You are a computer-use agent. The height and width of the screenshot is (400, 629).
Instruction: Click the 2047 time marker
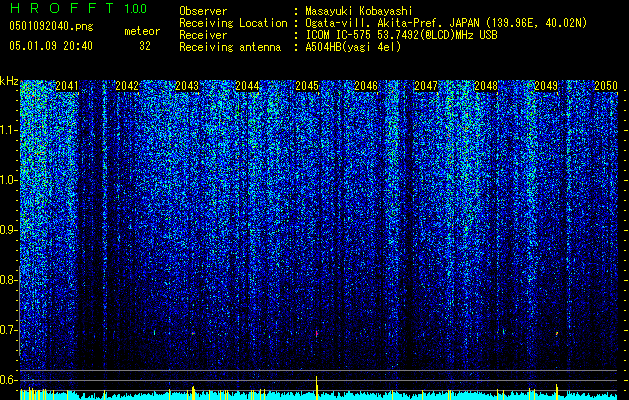(426, 86)
